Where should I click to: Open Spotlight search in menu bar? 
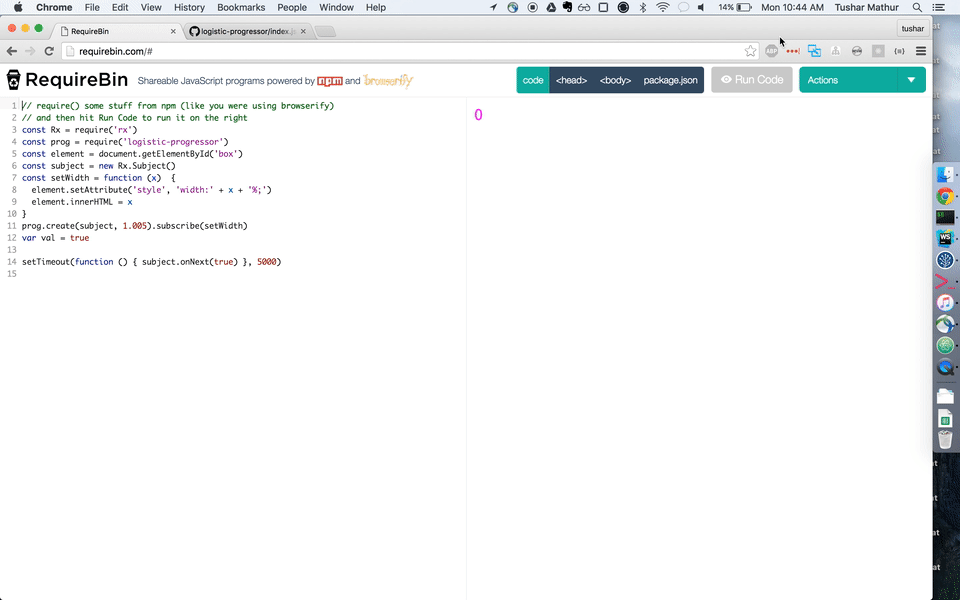pos(917,7)
